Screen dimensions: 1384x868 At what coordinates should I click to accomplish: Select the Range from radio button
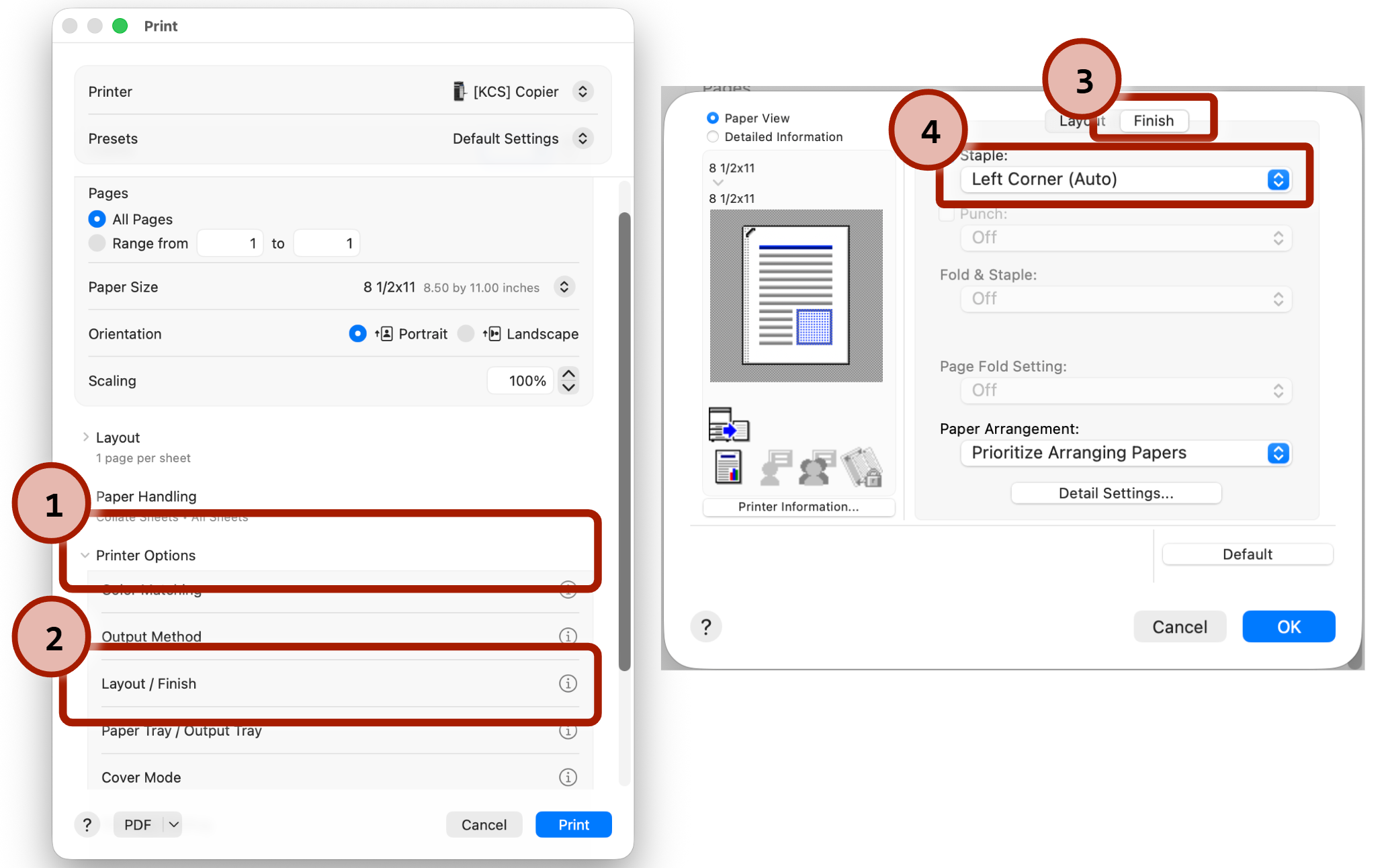coord(97,243)
